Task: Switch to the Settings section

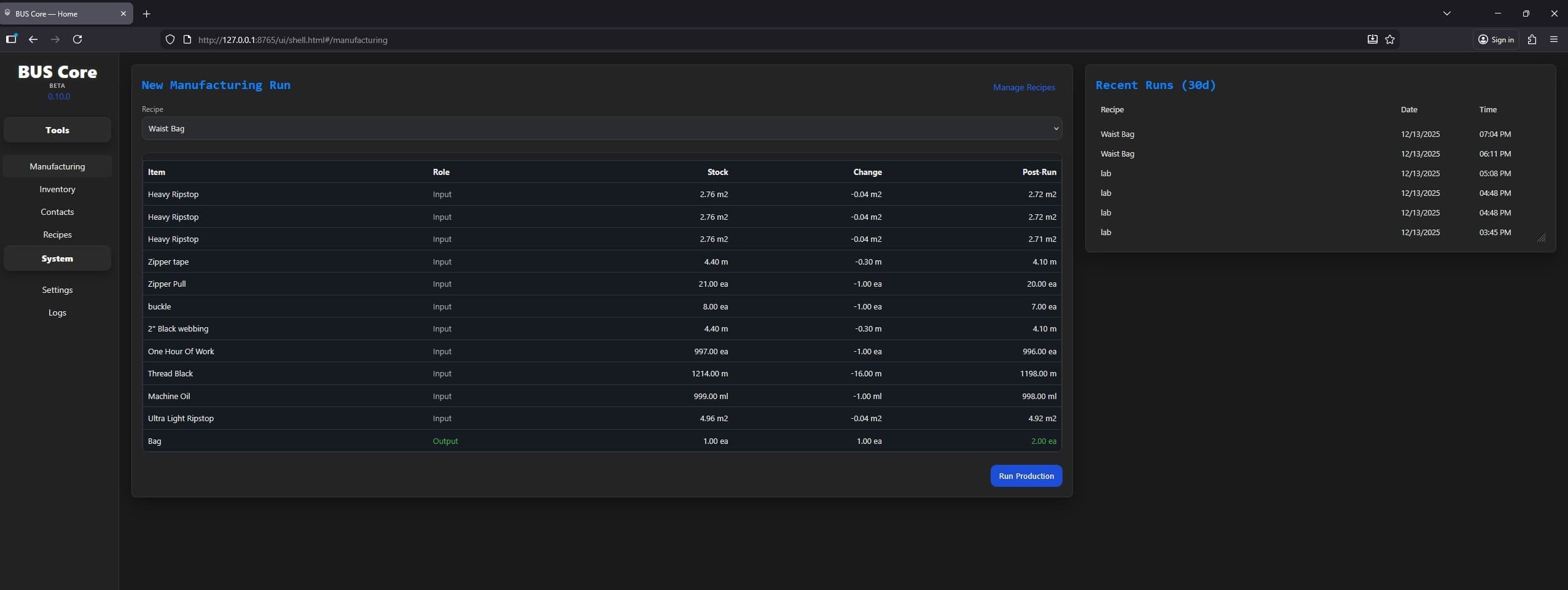Action: click(58, 289)
